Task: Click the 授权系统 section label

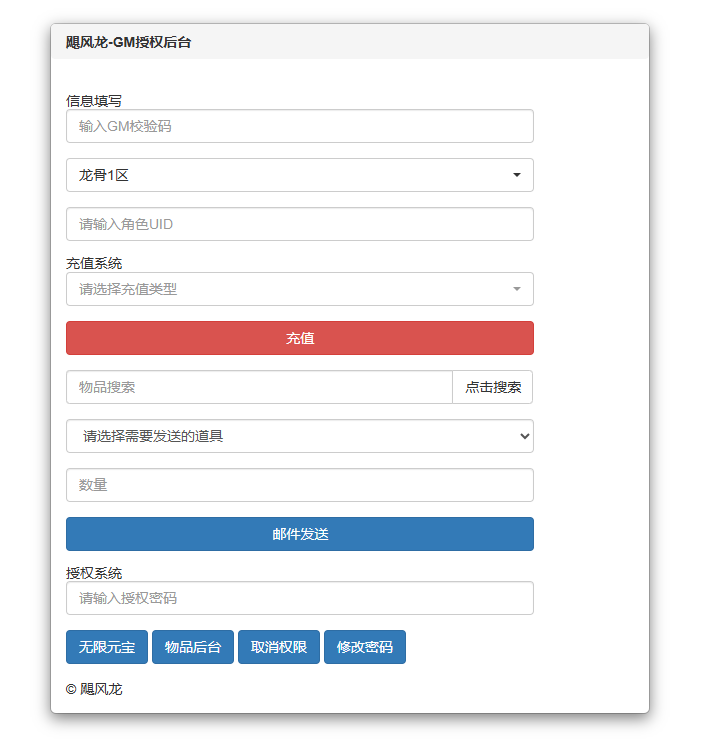Action: [94, 573]
